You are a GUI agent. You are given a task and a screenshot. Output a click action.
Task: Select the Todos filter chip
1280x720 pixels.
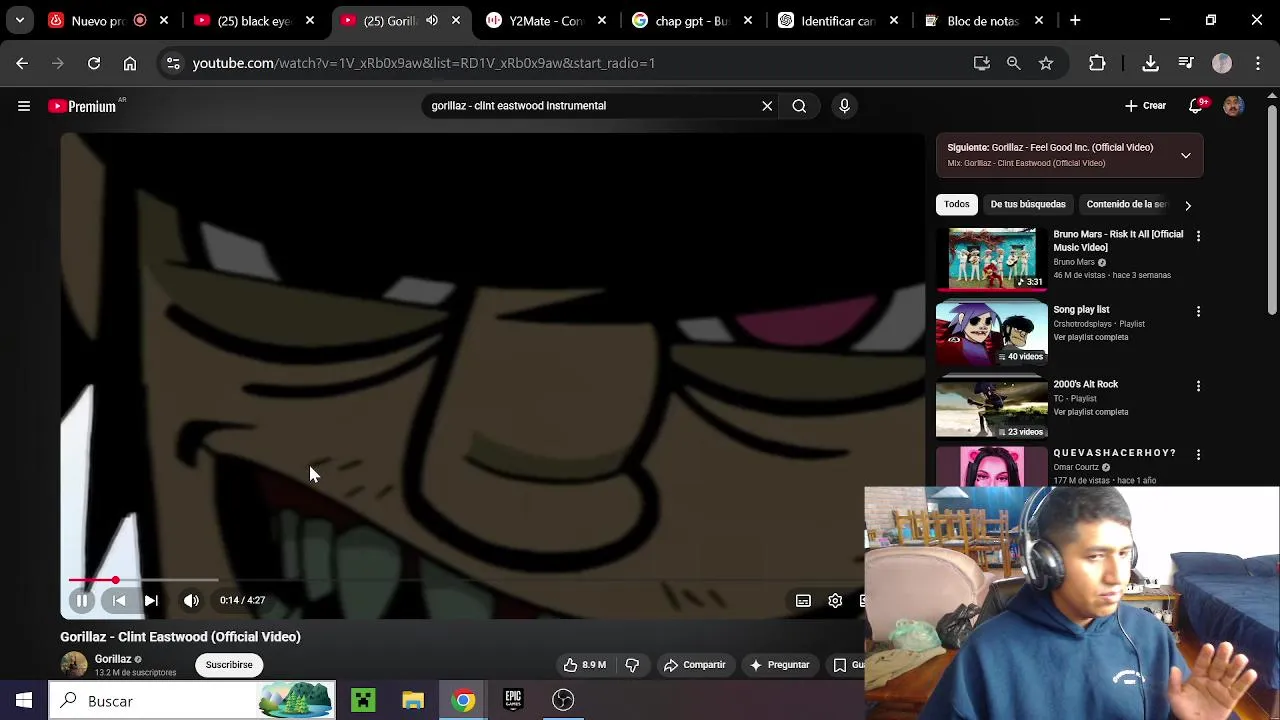tap(957, 204)
